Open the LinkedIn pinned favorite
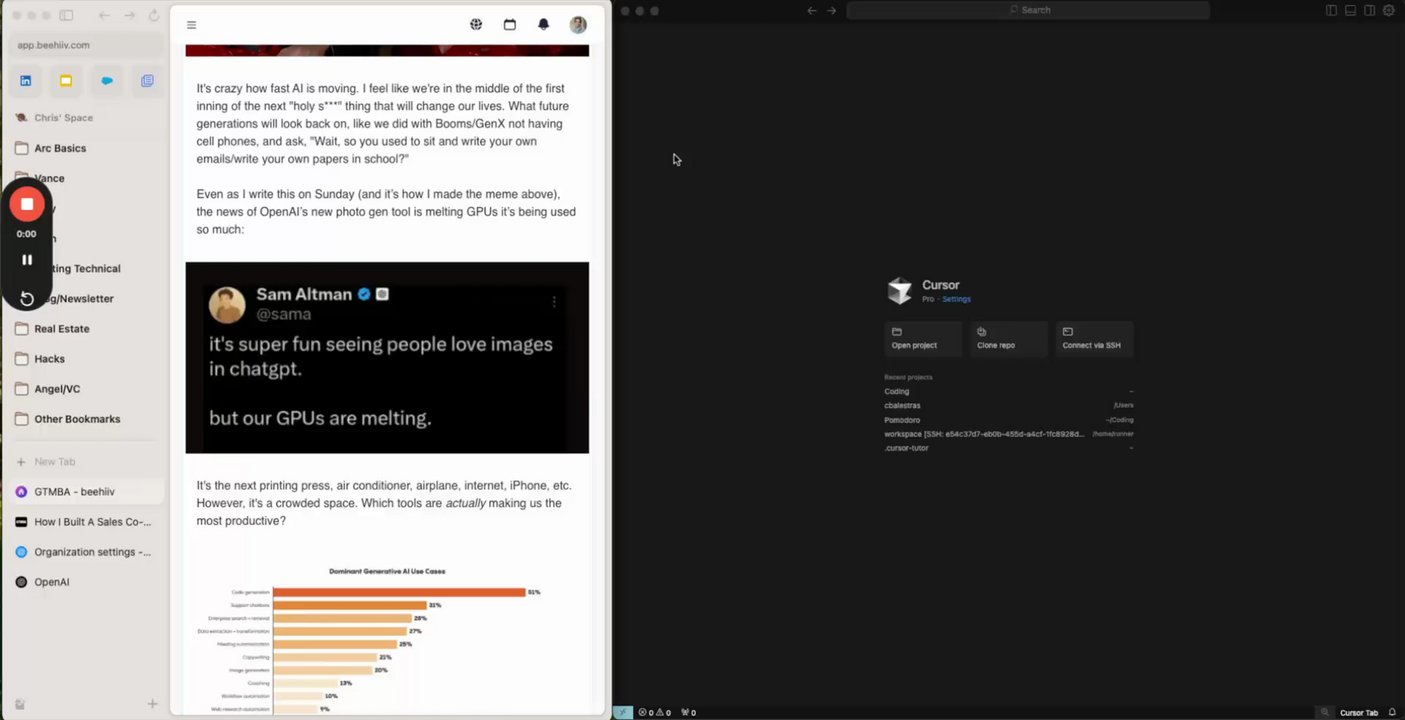This screenshot has width=1405, height=720. (x=26, y=81)
